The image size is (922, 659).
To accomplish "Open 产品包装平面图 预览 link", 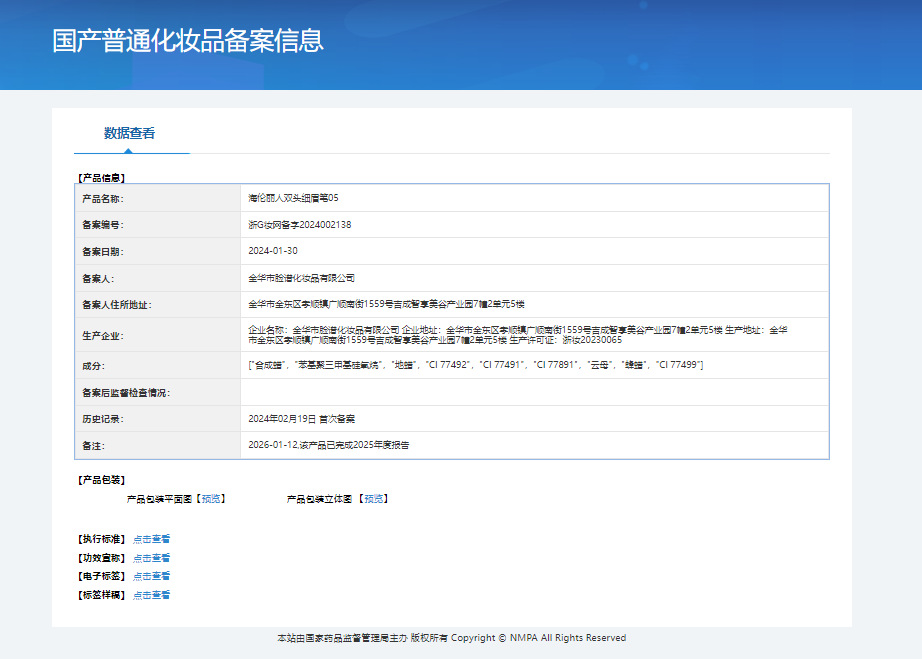I will tap(211, 499).
